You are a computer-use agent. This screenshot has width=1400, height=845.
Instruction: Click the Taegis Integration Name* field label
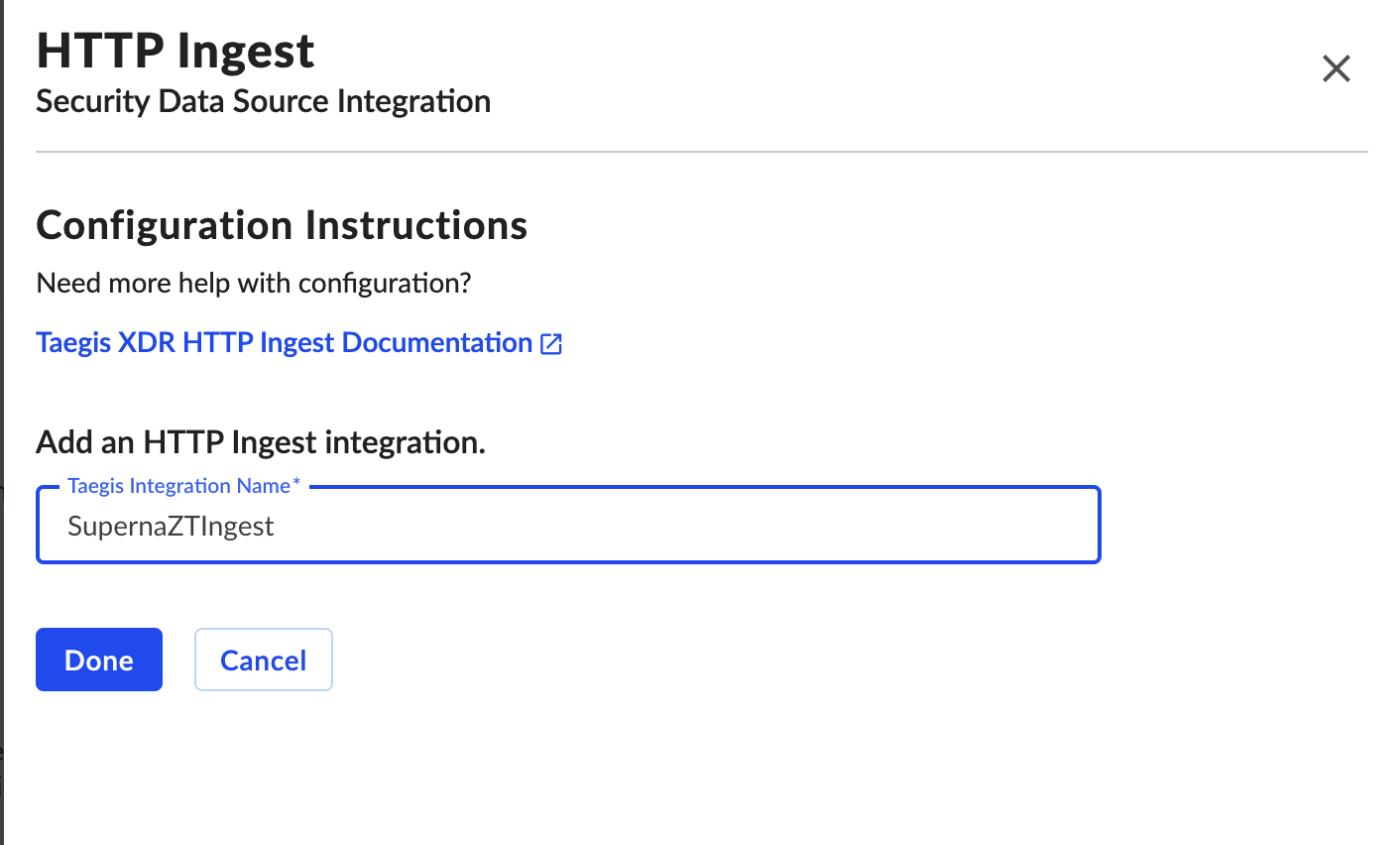pos(183,486)
